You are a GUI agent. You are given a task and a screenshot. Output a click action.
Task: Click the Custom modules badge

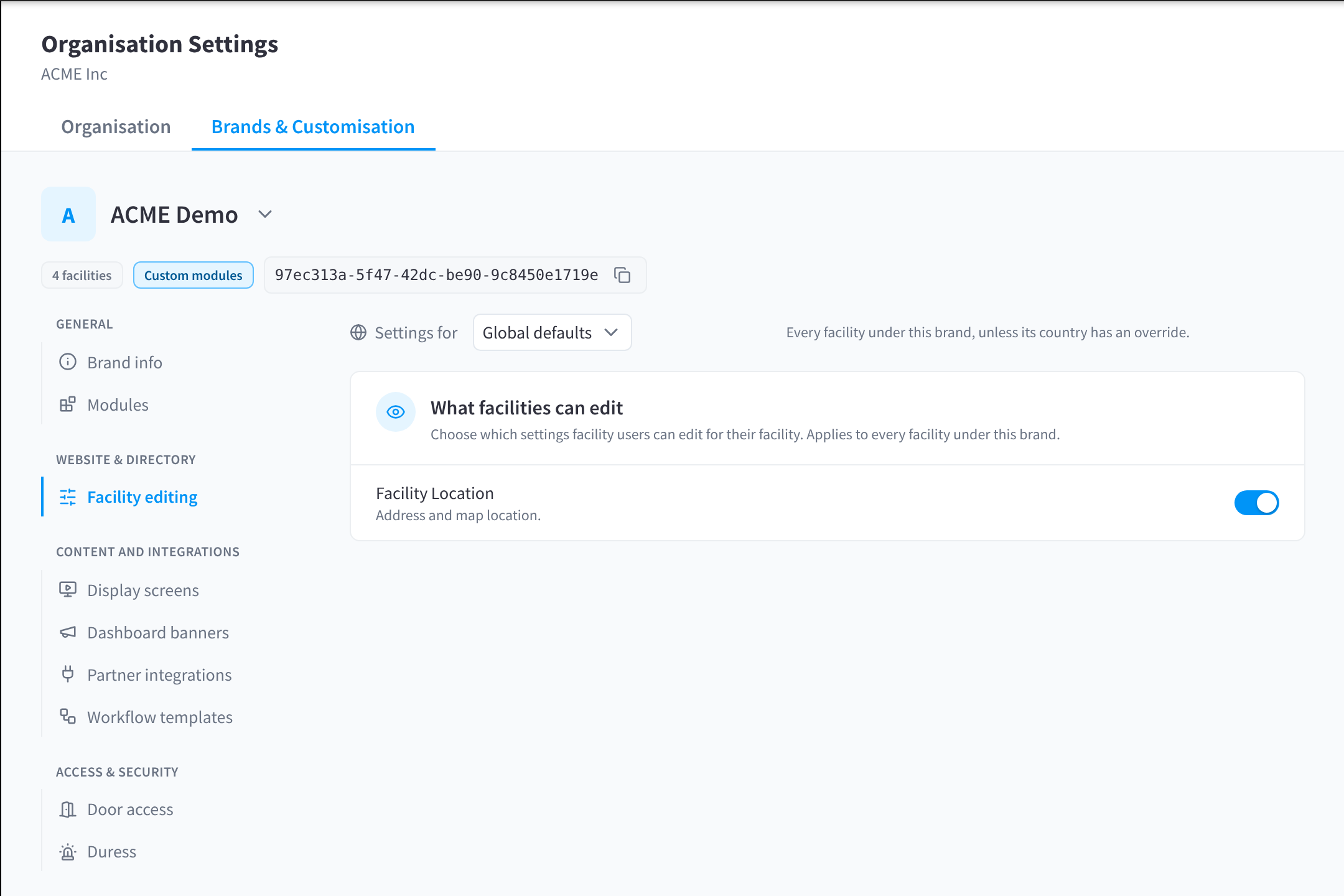pos(194,275)
